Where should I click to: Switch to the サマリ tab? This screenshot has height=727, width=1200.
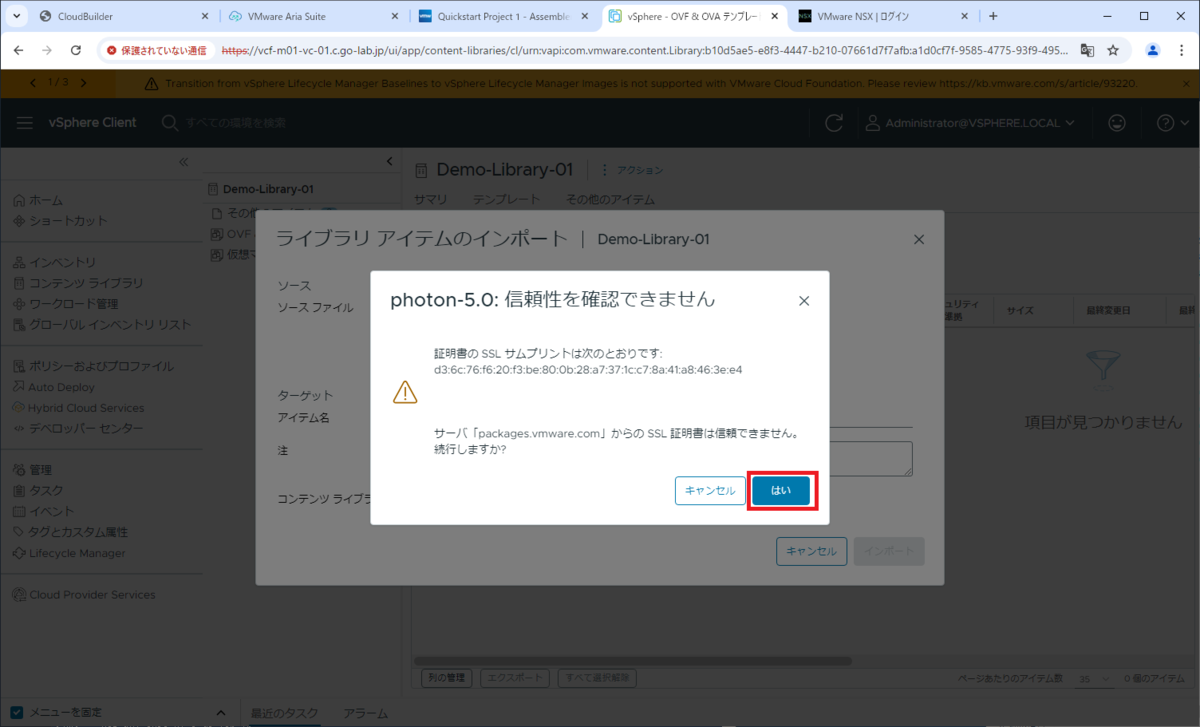430,199
